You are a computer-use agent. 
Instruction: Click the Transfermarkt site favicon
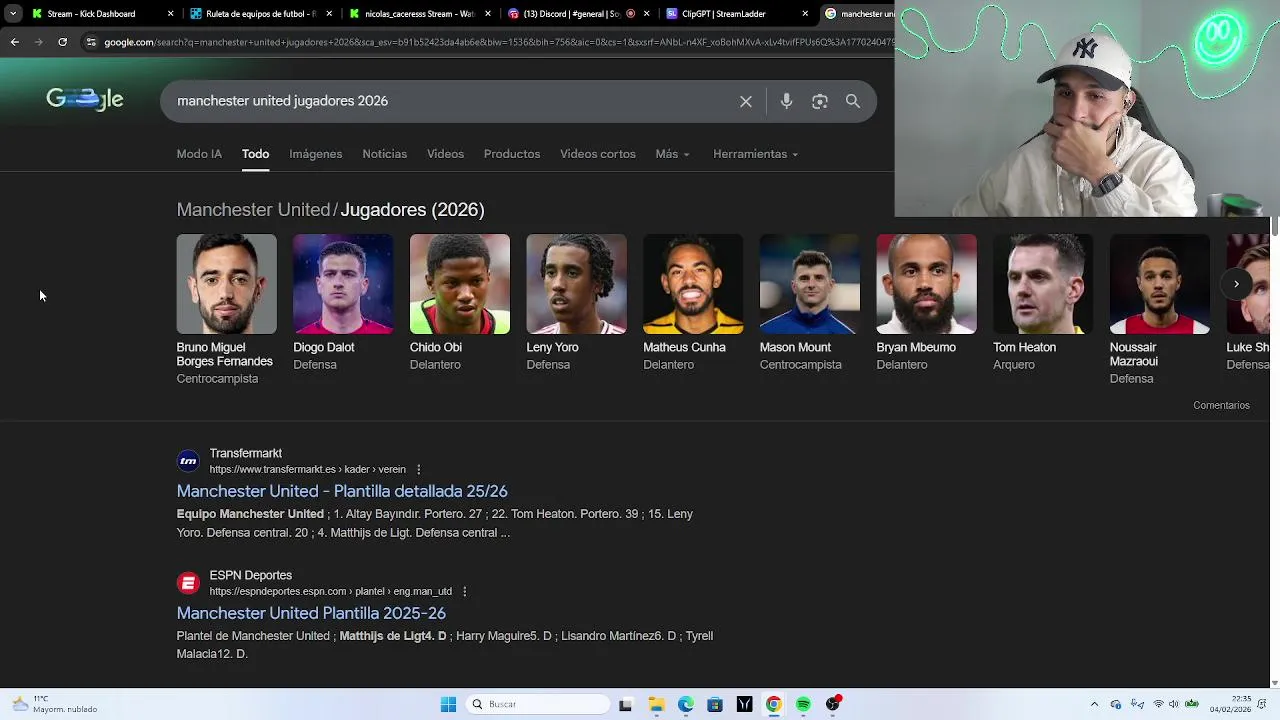pyautogui.click(x=188, y=461)
